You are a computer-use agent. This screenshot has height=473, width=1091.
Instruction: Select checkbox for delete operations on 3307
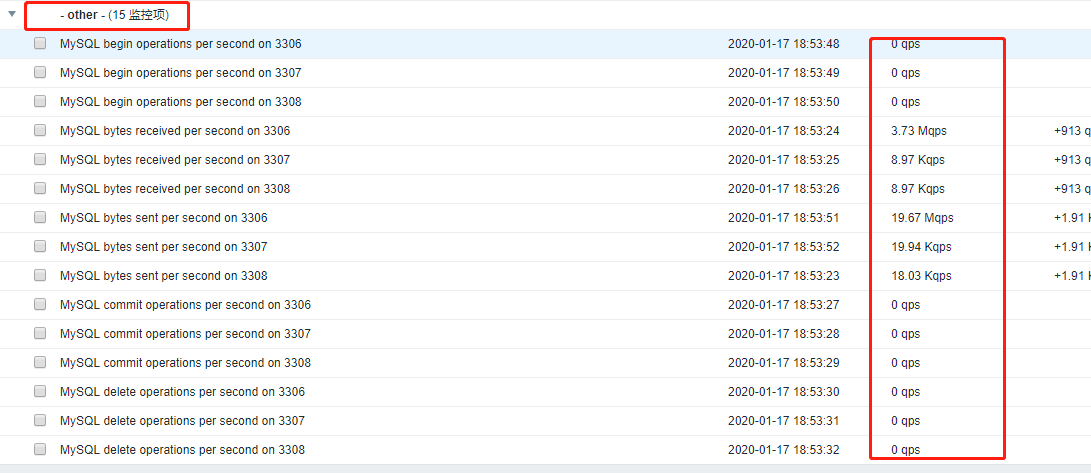pos(40,420)
